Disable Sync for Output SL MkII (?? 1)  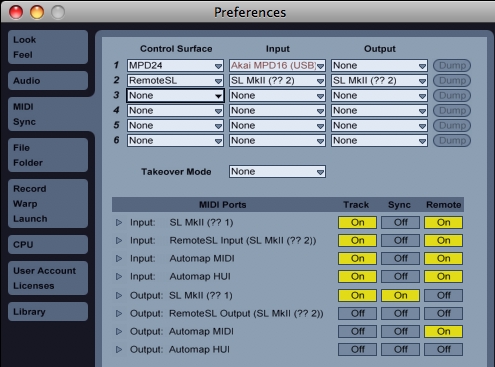400,295
